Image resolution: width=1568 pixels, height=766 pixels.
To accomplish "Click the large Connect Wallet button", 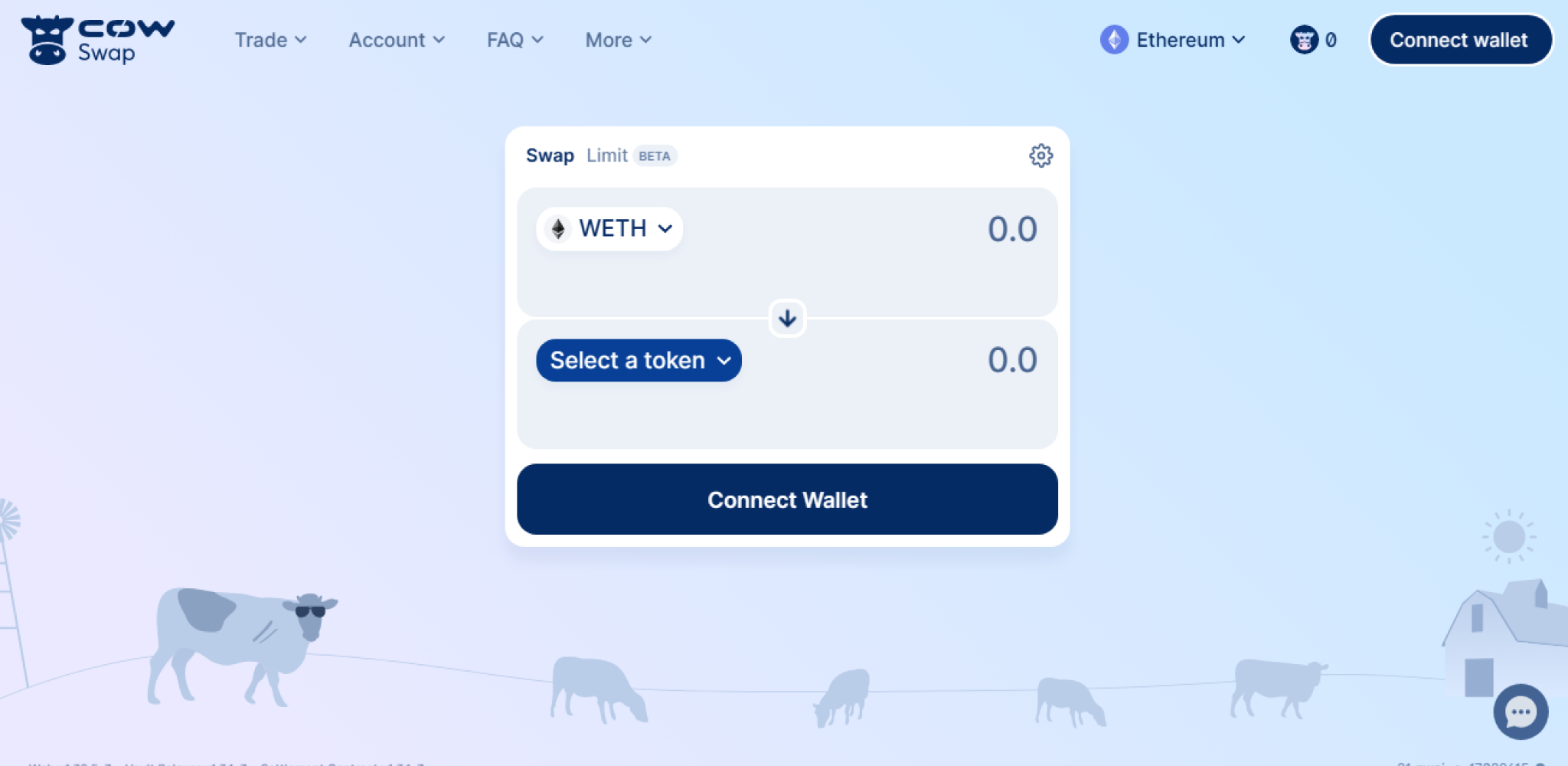I will tap(787, 499).
